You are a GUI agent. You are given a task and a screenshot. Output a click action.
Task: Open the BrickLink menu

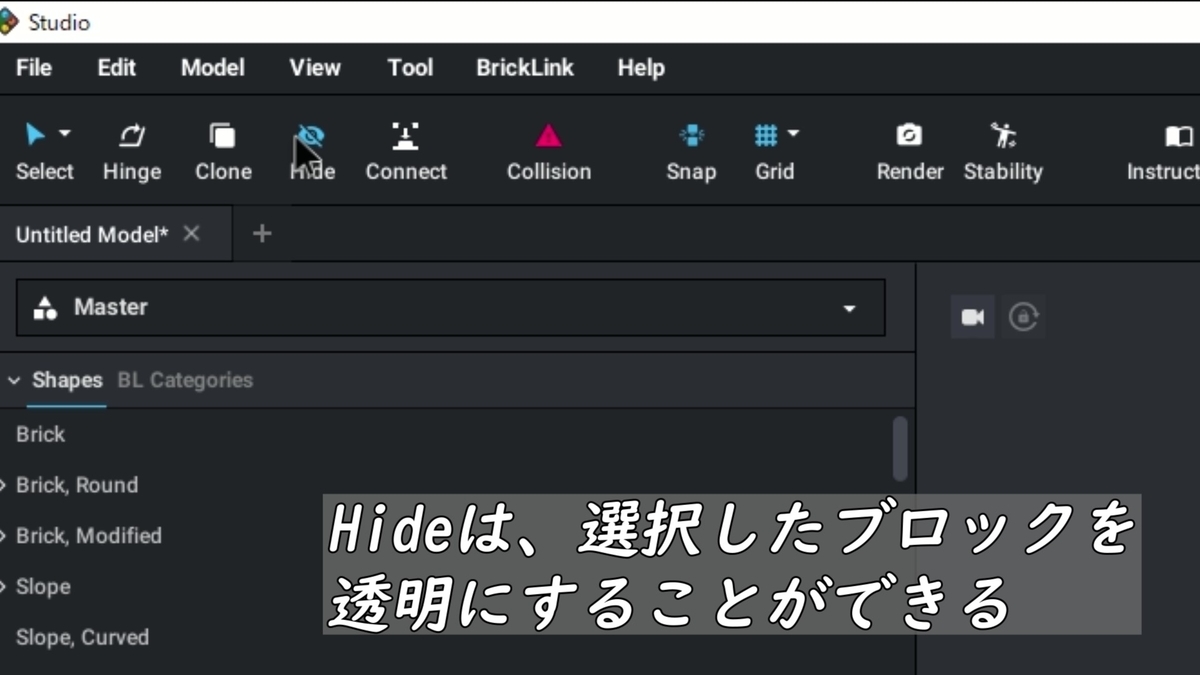[x=525, y=68]
